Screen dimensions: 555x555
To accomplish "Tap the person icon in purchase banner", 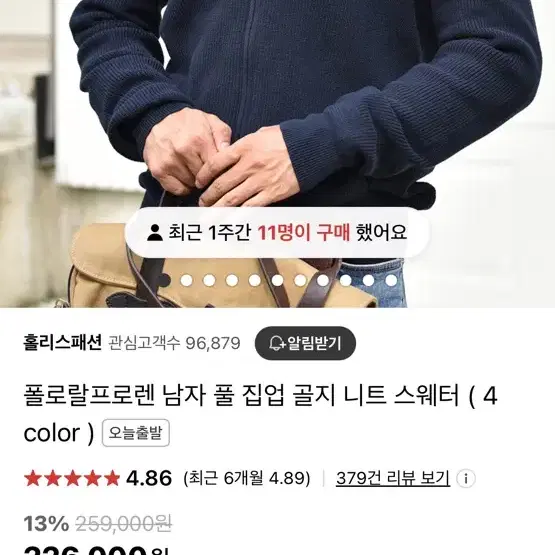I will pos(155,233).
